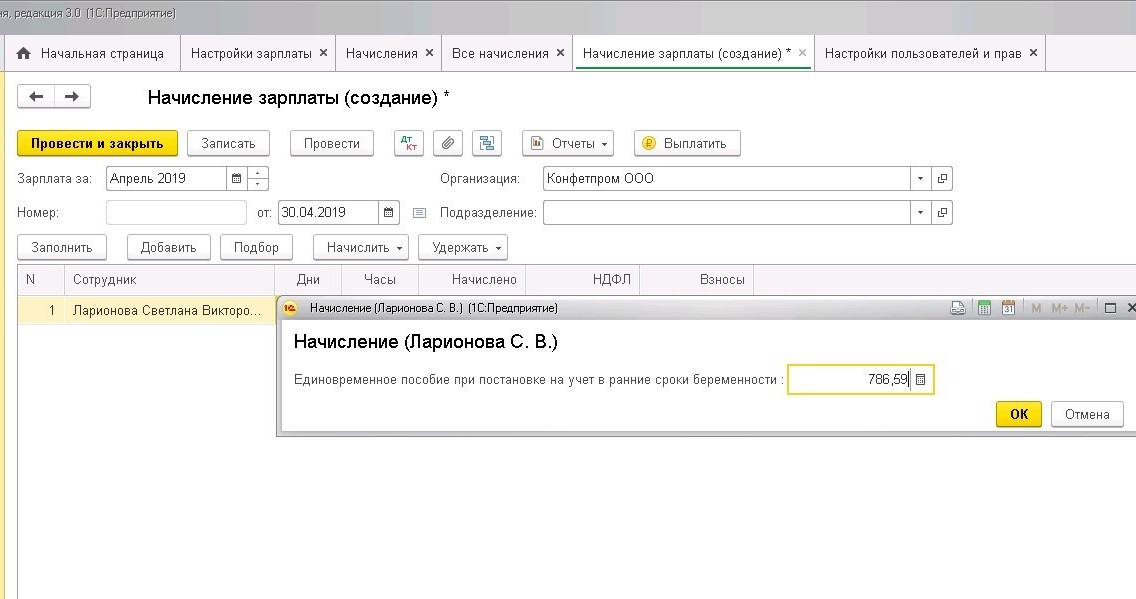Open calendar picker for Зарплата за field
This screenshot has width=1136, height=599.
pyautogui.click(x=237, y=179)
